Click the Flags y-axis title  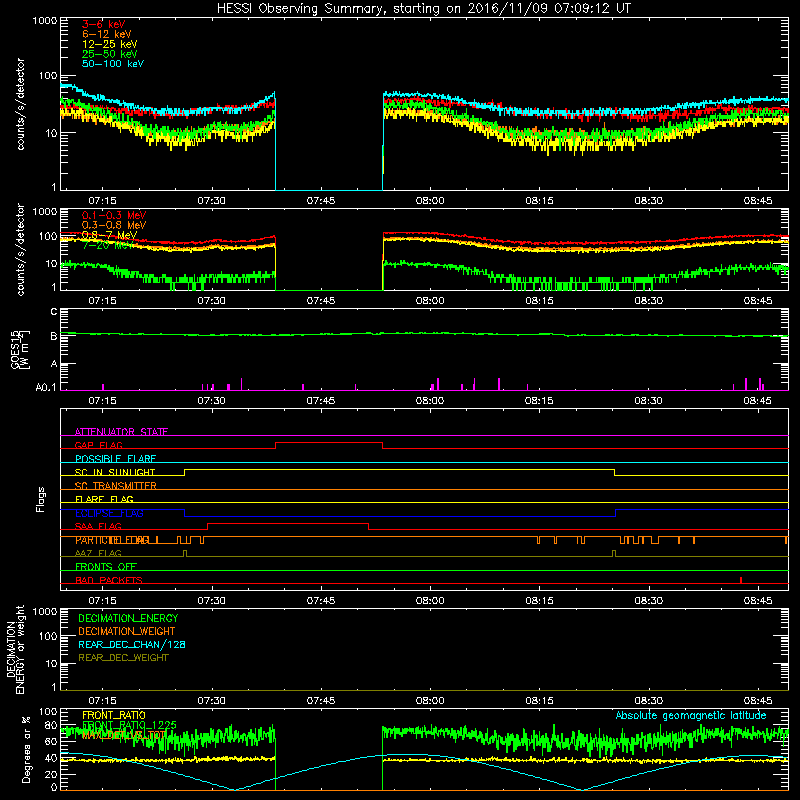[x=41, y=499]
